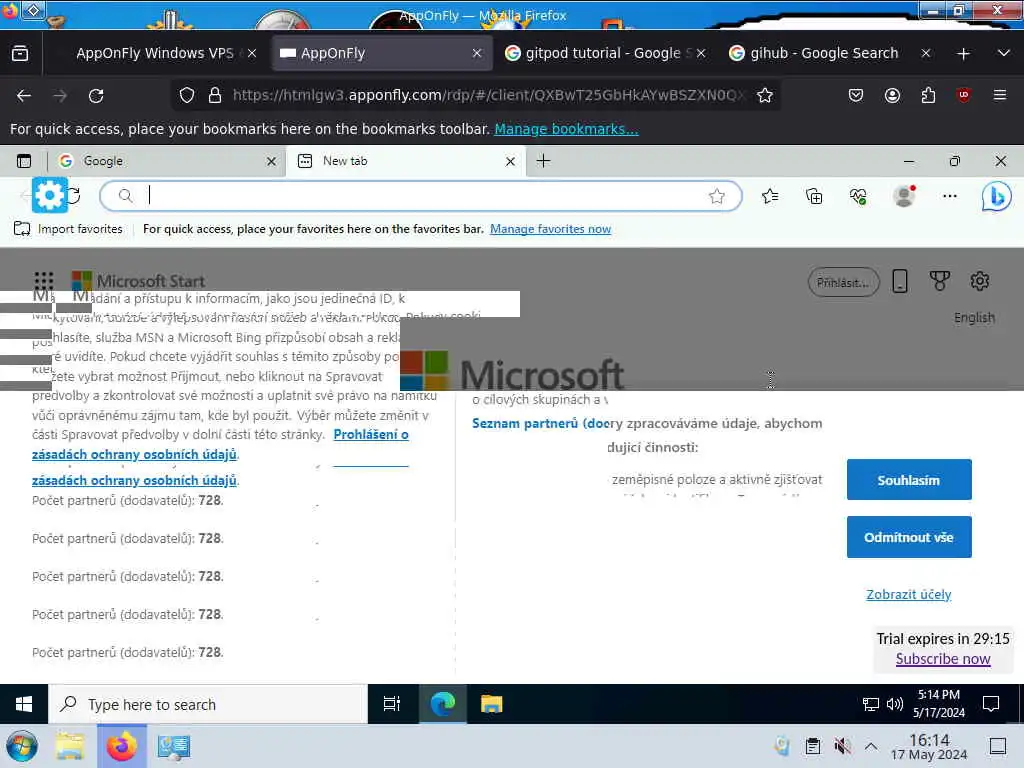Add page to Edge favorites star

coord(716,196)
